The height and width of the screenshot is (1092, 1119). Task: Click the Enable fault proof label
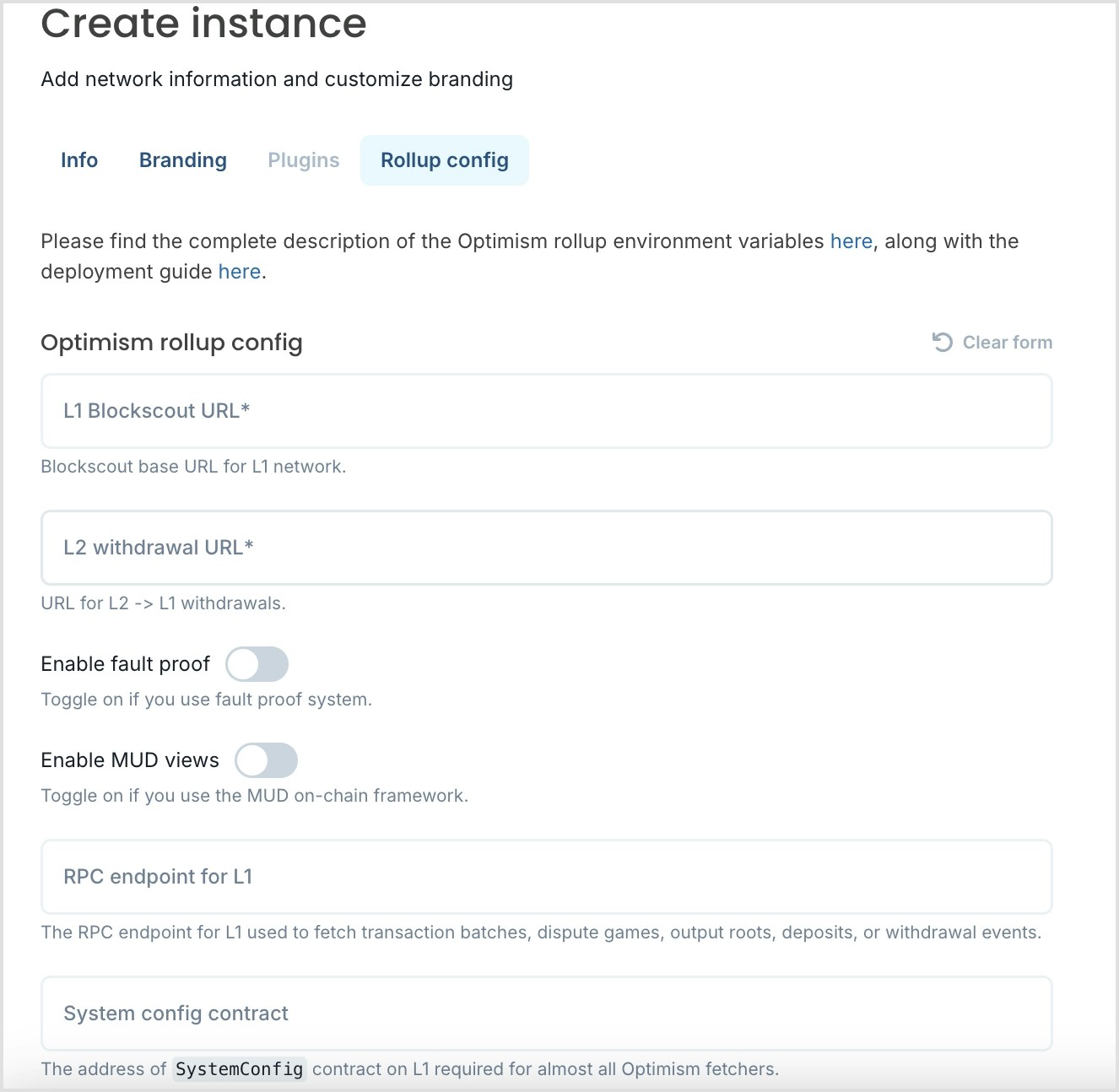click(126, 664)
